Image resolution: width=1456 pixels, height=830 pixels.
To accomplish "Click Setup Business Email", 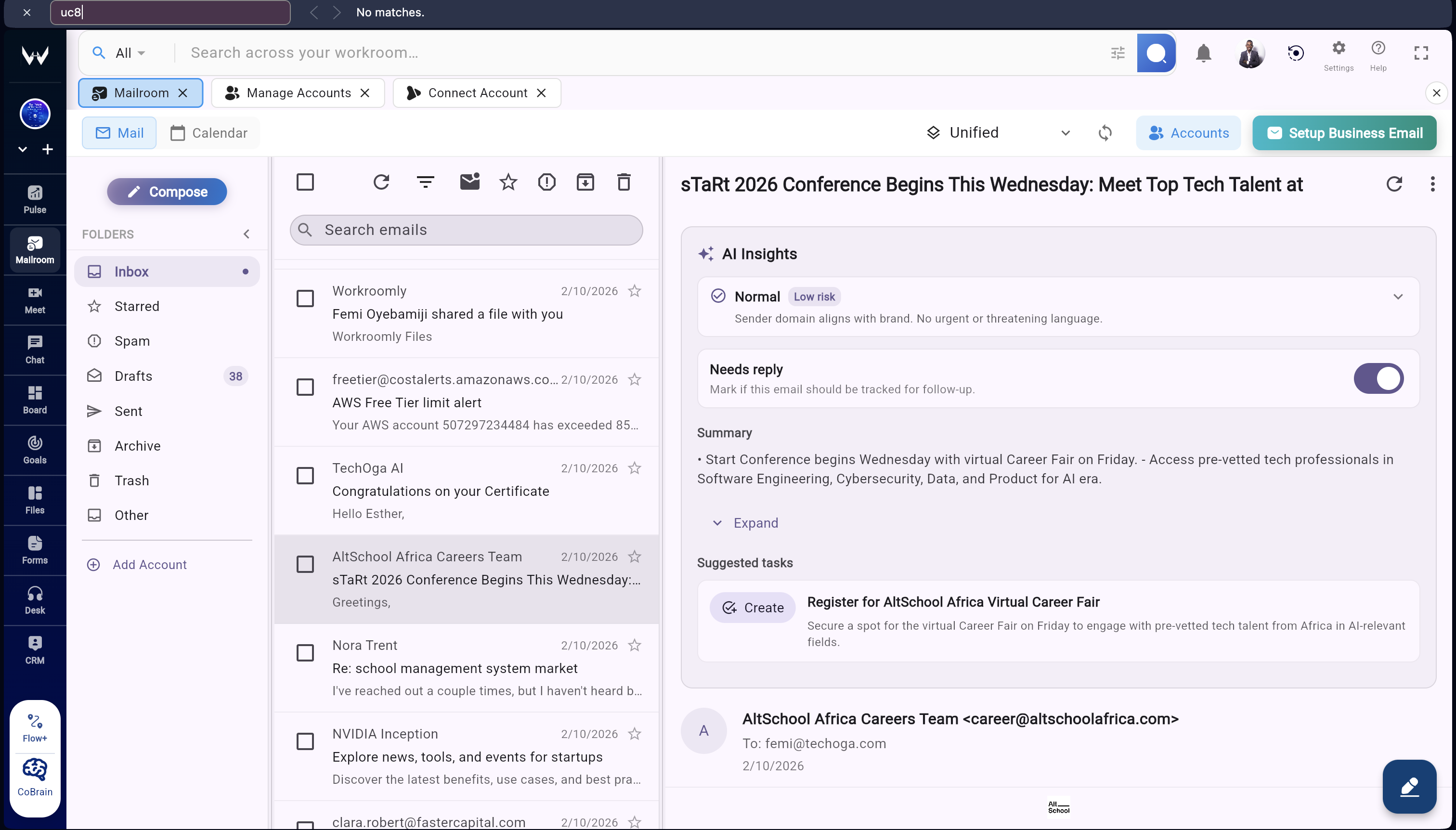I will click(1344, 132).
